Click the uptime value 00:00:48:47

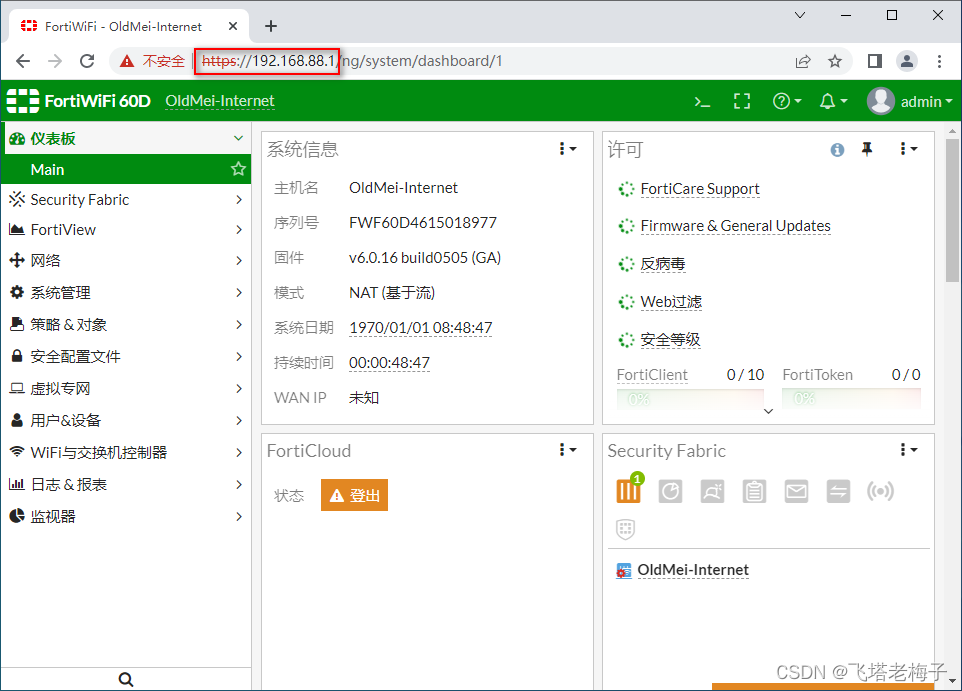[389, 363]
